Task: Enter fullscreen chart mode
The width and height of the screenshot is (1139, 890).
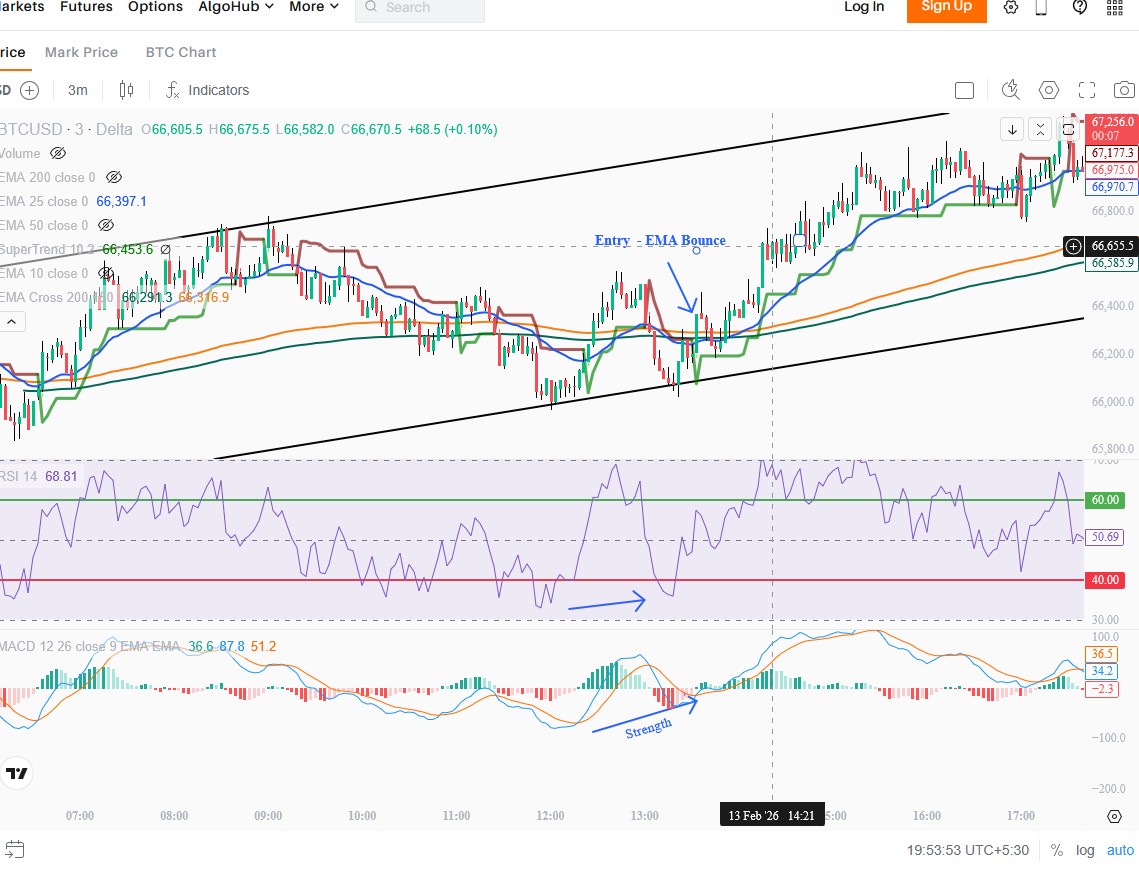Action: coord(1087,90)
